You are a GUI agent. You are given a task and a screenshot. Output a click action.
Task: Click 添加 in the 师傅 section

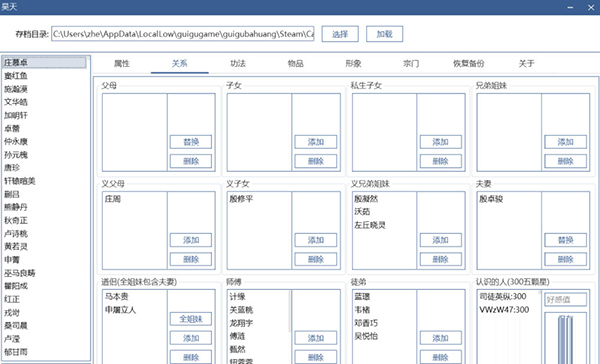[x=316, y=338]
